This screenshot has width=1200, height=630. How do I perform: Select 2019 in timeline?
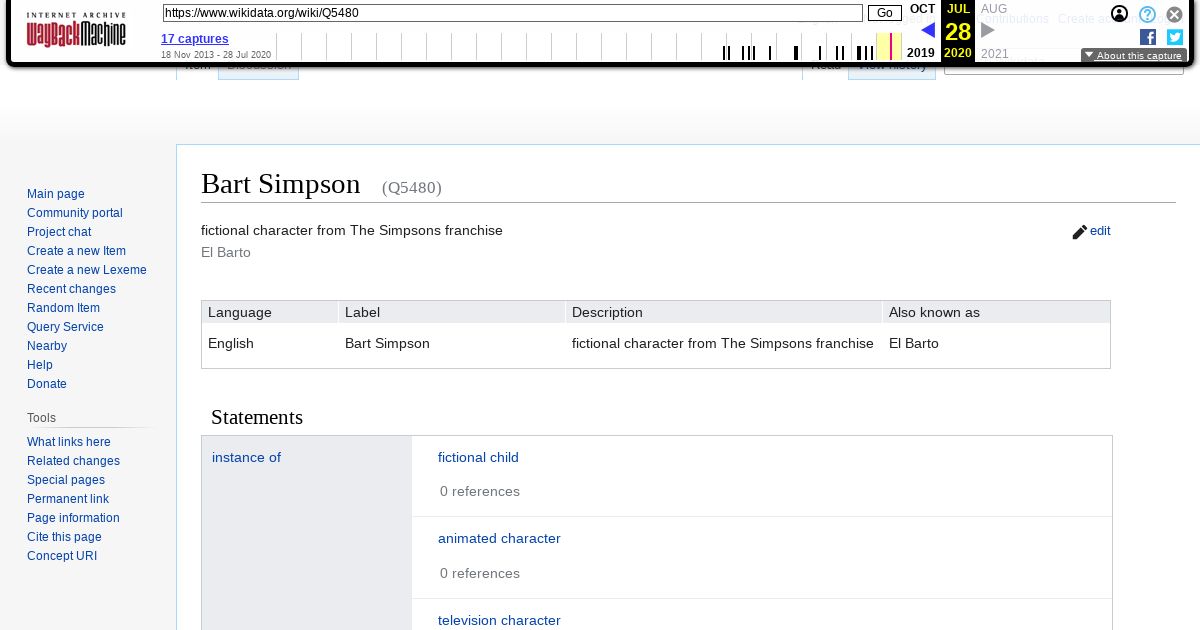(x=921, y=53)
